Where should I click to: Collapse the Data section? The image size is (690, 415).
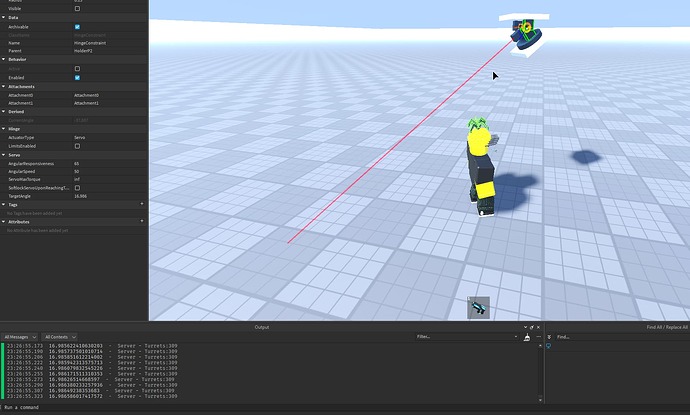click(x=4, y=18)
